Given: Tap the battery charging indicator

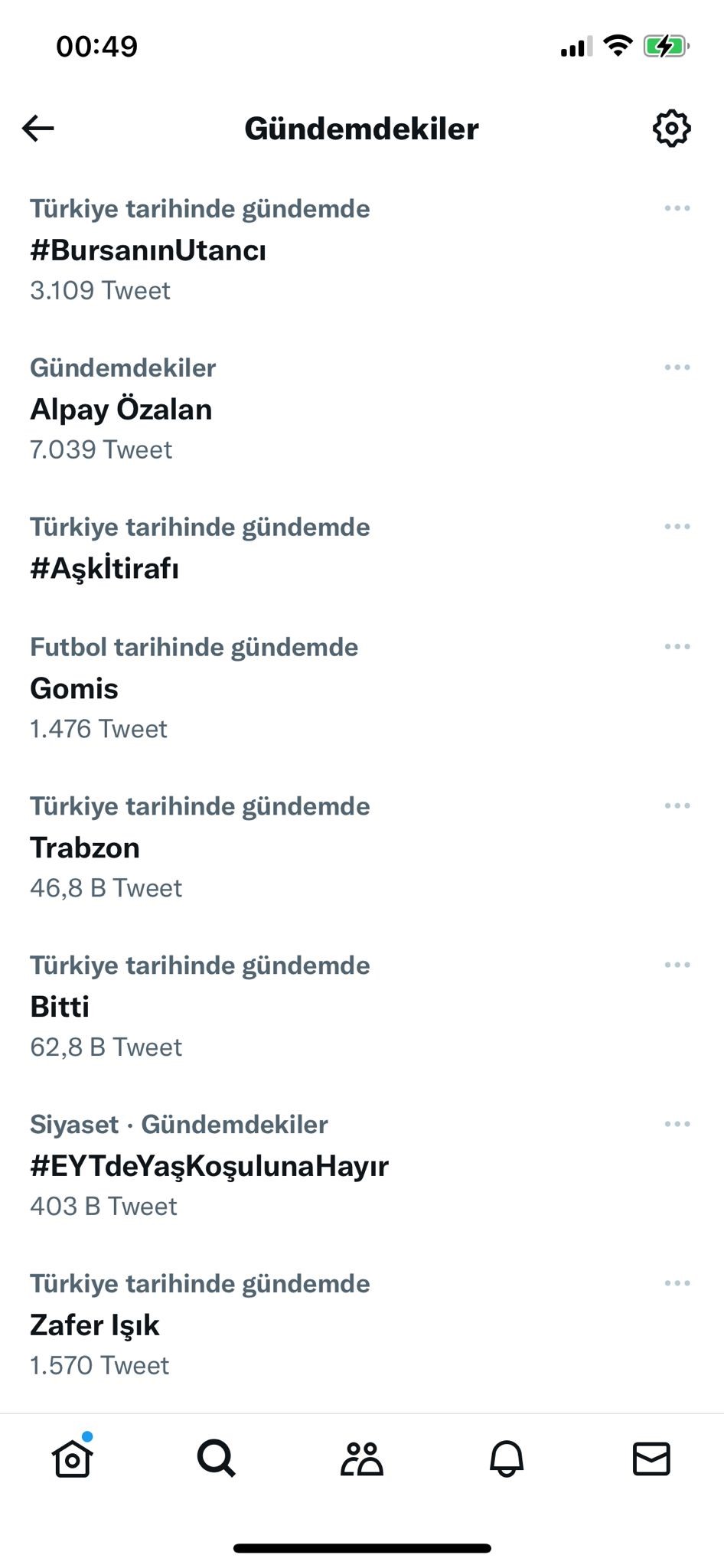Looking at the screenshot, I should [665, 47].
